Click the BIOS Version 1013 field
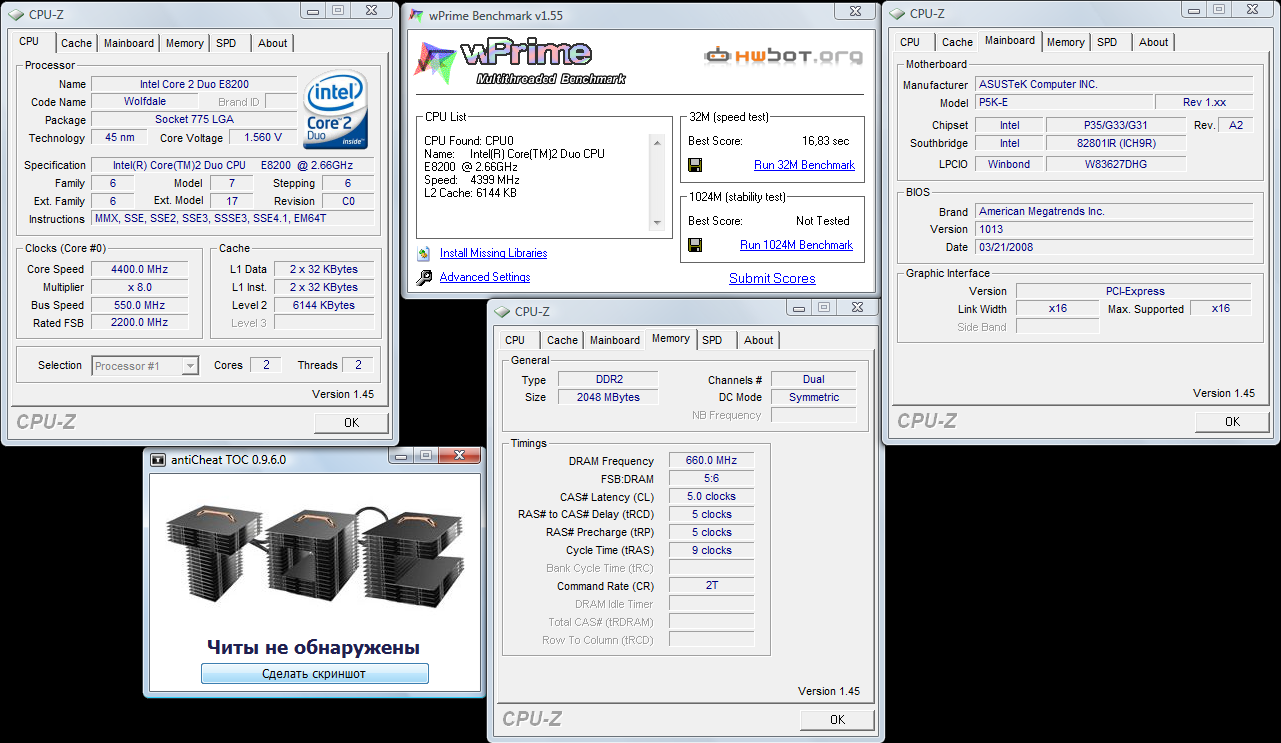 click(1114, 230)
